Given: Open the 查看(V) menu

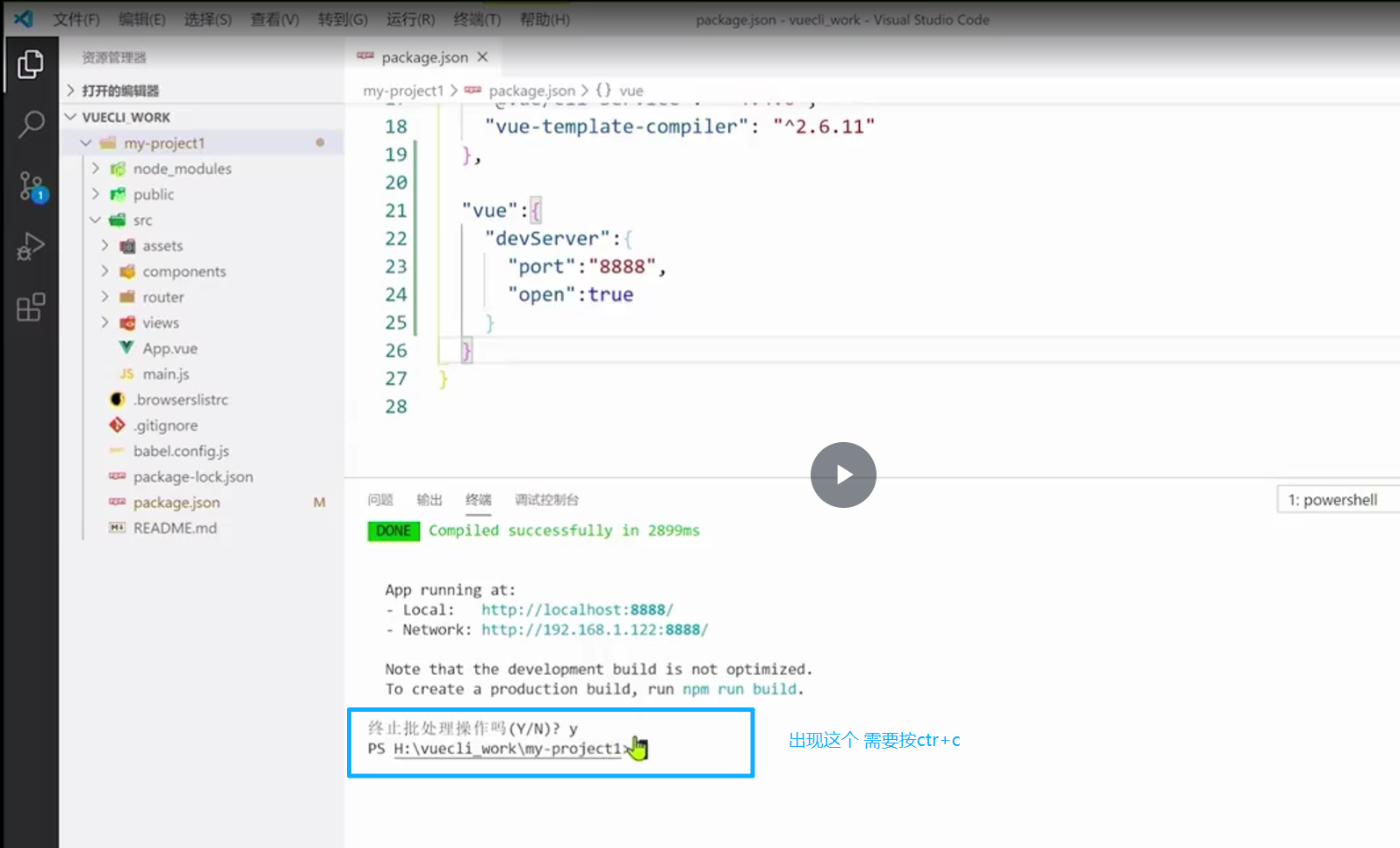Looking at the screenshot, I should click(275, 19).
